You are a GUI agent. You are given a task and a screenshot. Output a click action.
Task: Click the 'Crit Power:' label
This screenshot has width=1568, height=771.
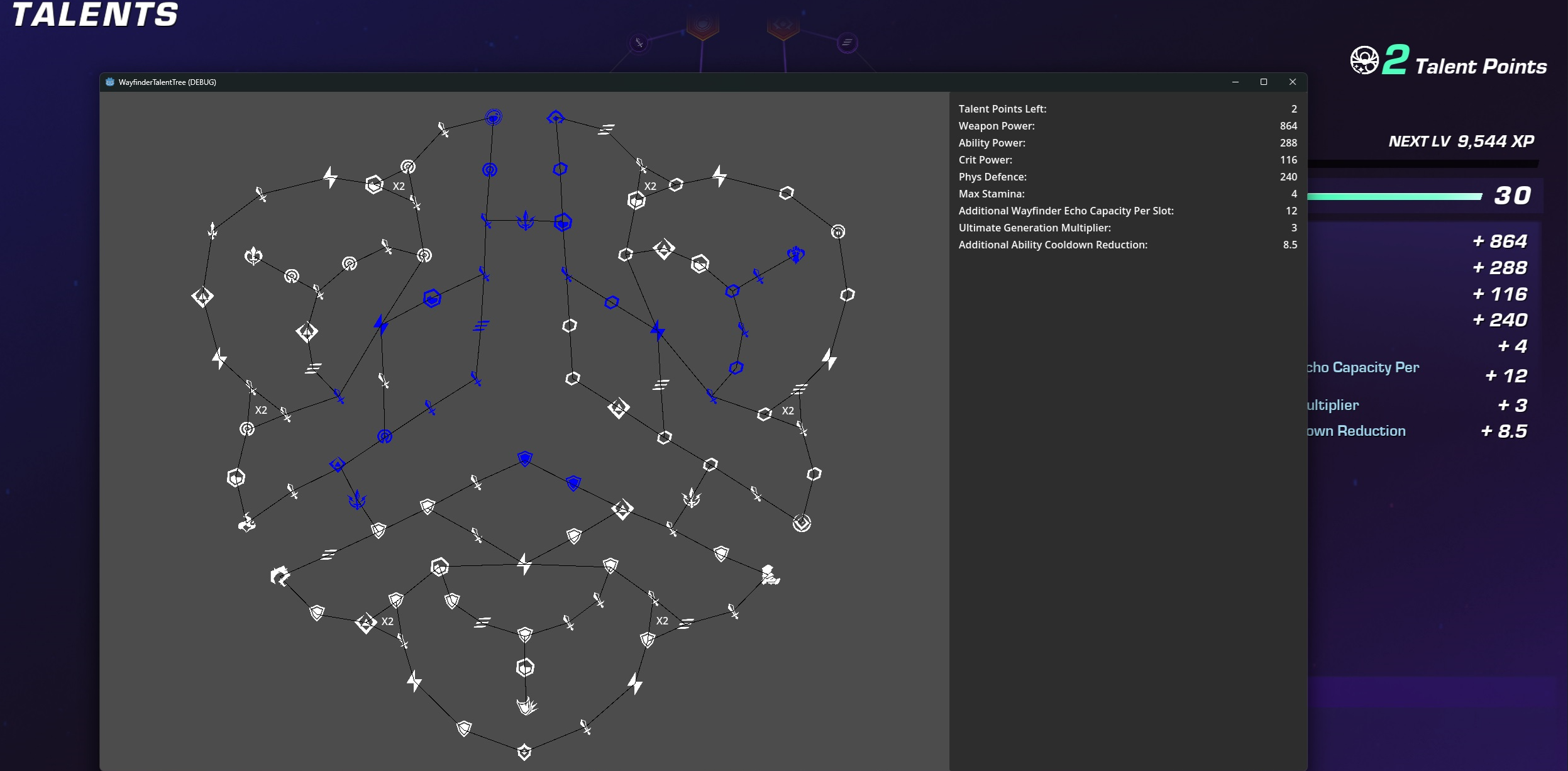[985, 160]
